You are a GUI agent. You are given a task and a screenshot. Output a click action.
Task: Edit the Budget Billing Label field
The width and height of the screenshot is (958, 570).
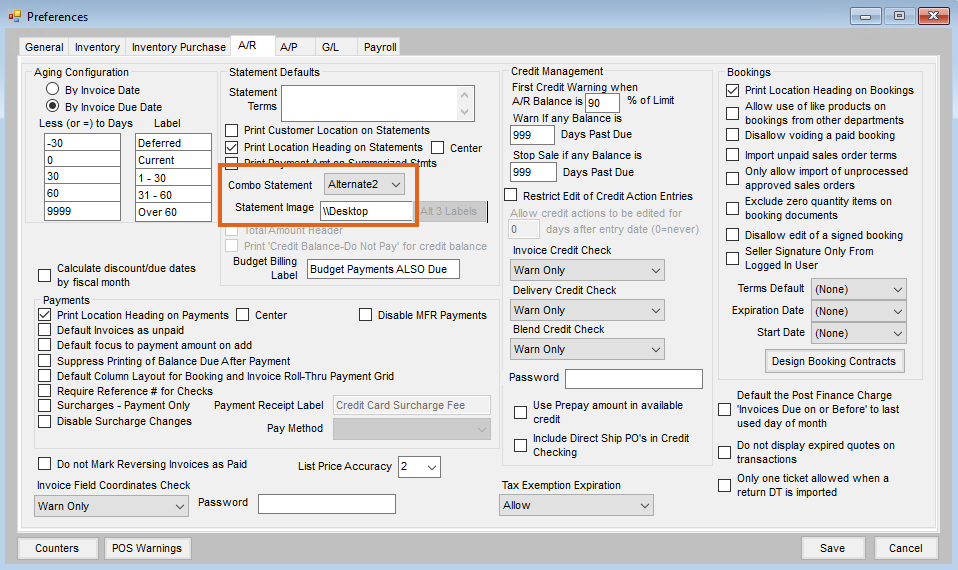click(383, 269)
